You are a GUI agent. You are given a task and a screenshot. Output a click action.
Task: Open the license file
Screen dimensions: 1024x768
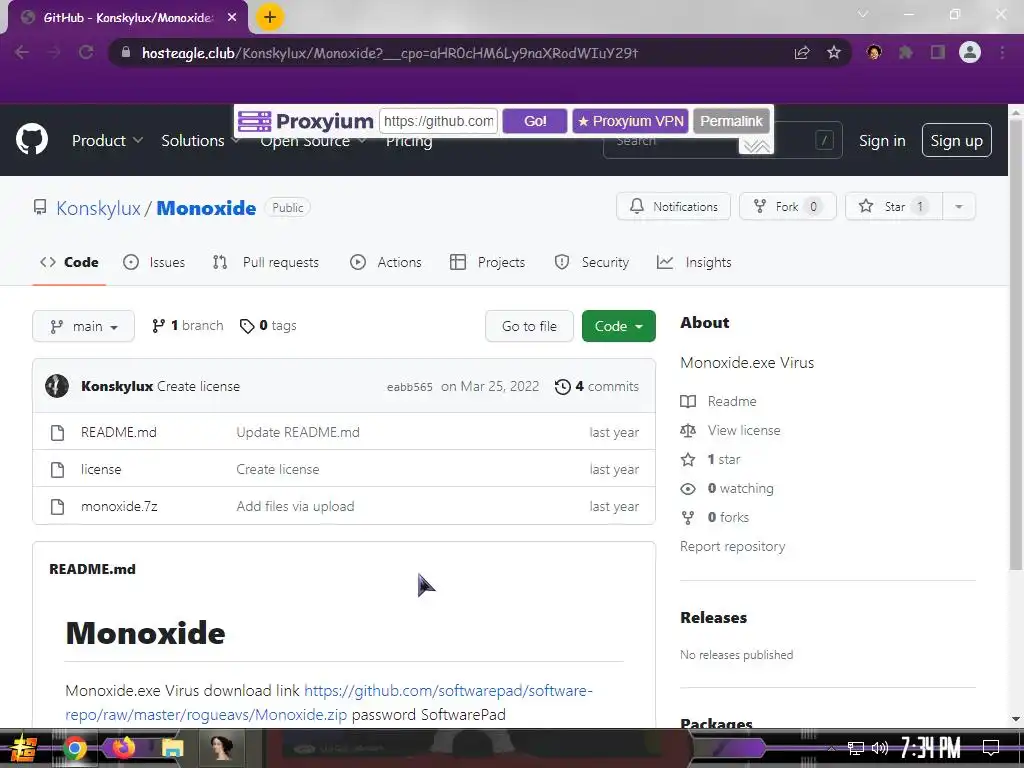coord(101,469)
